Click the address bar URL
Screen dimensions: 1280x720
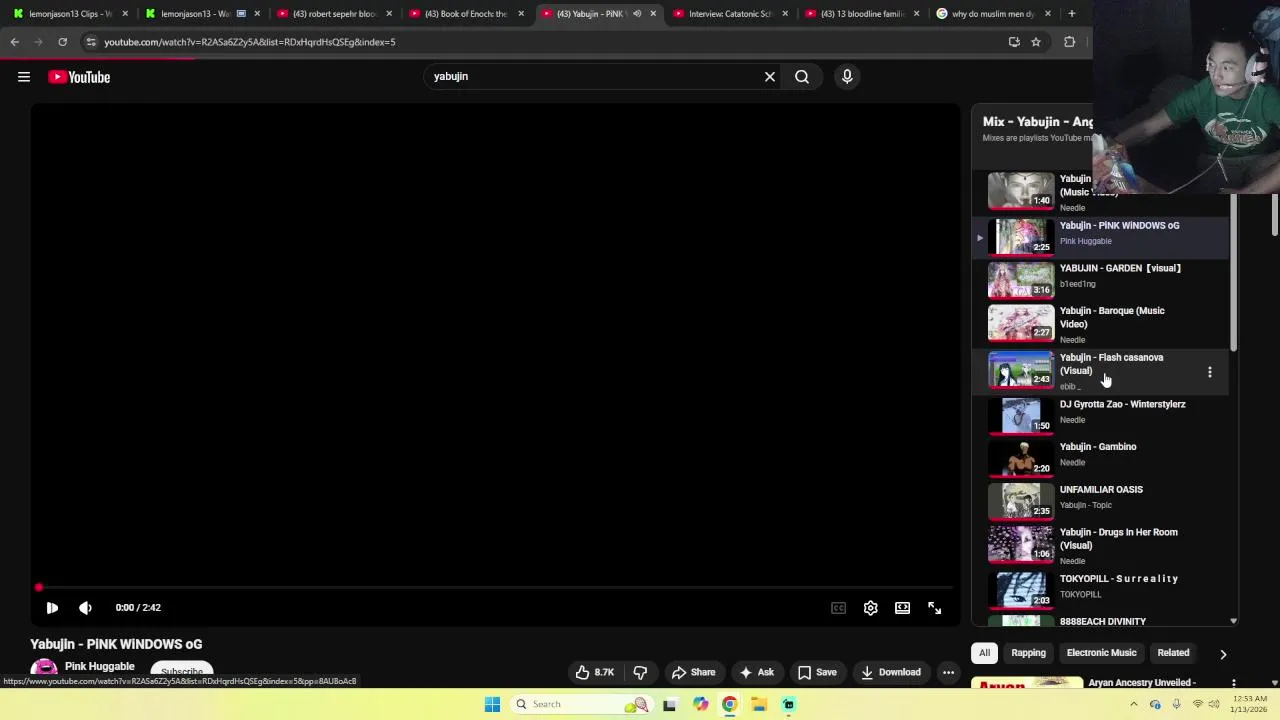[250, 42]
